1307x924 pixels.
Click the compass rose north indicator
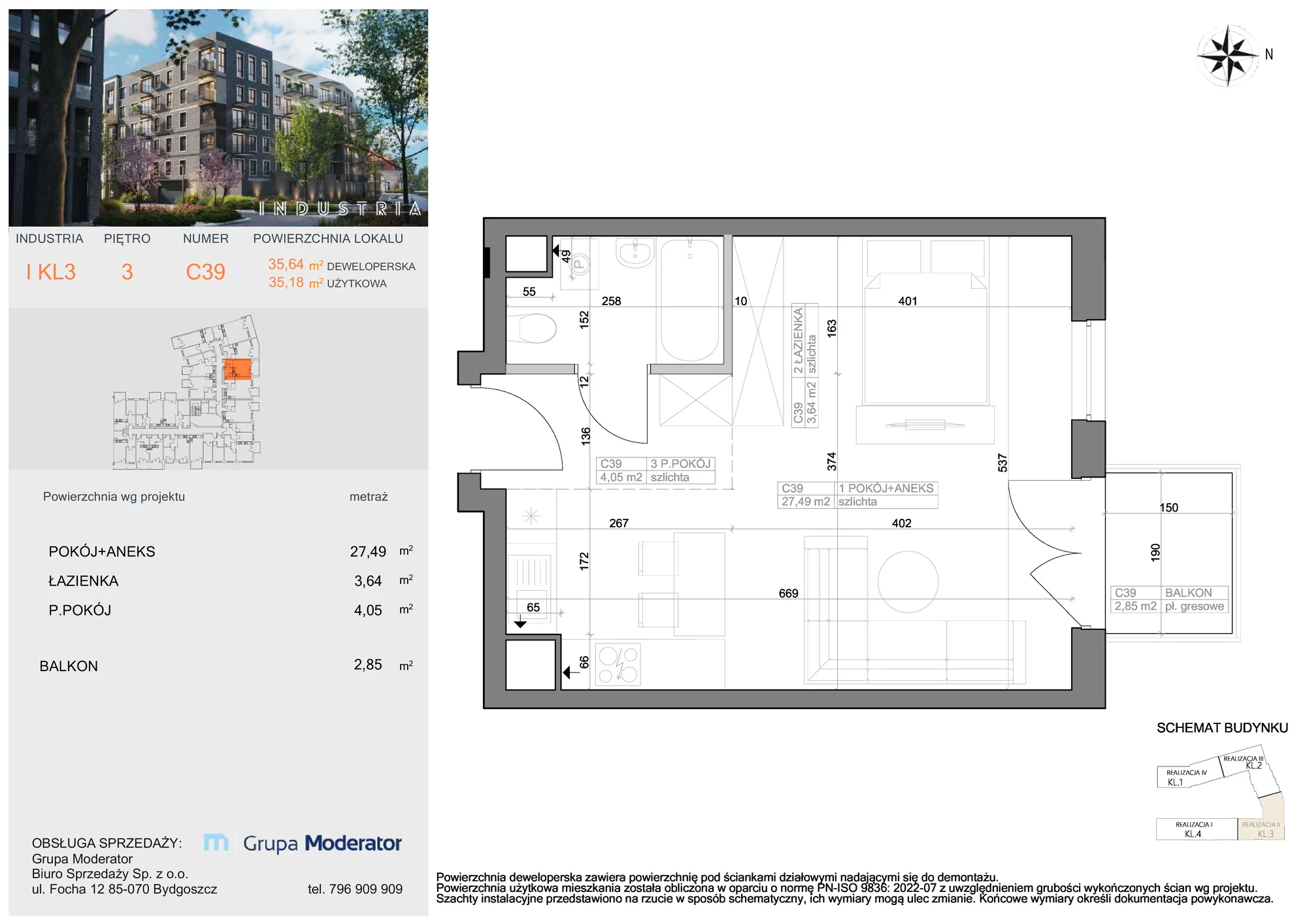[1229, 56]
